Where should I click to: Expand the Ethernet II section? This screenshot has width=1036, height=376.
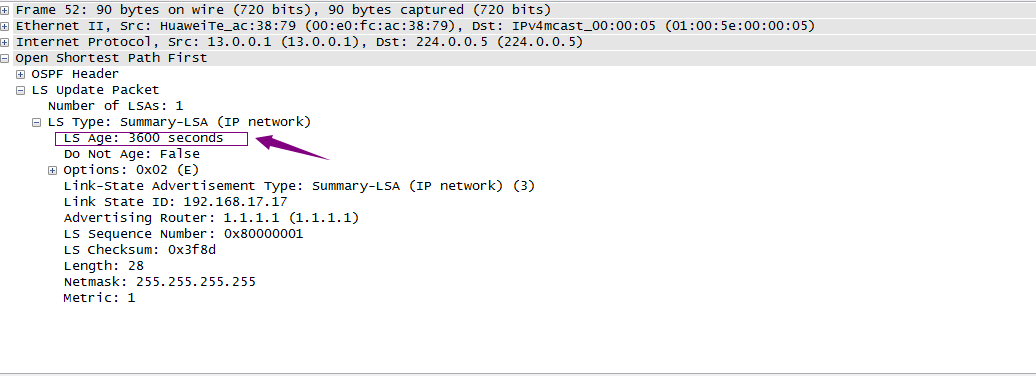pyautogui.click(x=5, y=26)
